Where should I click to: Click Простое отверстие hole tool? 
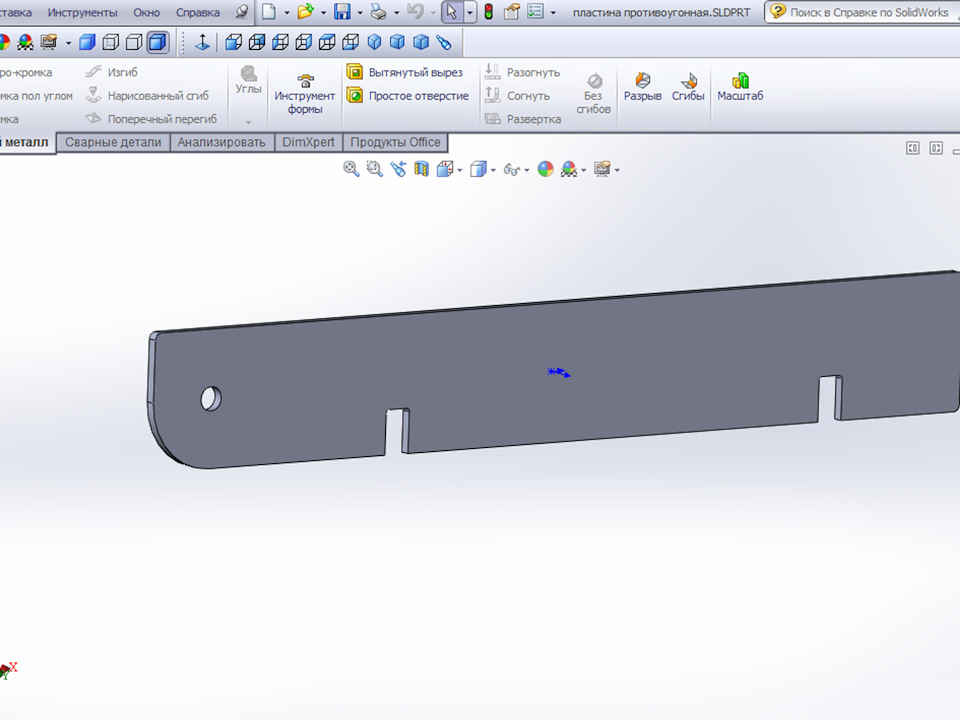(408, 96)
